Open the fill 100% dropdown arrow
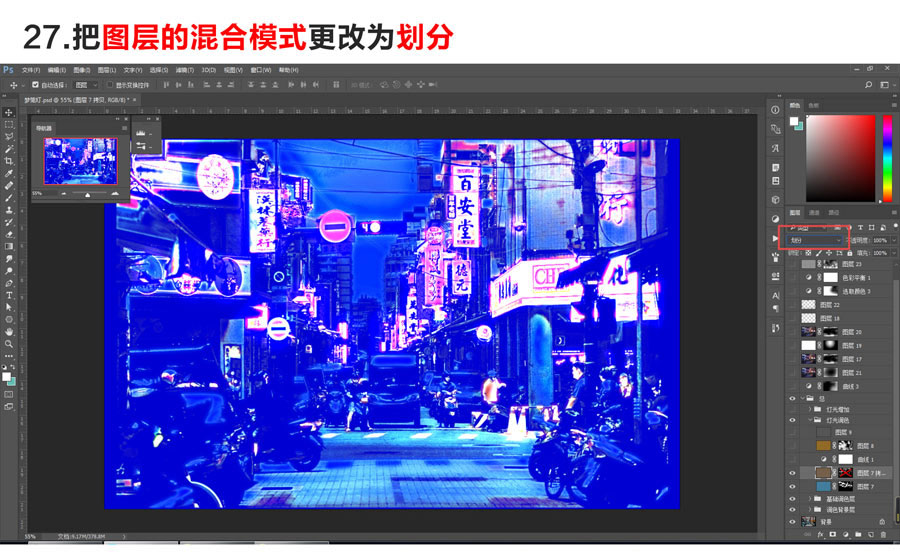The width and height of the screenshot is (900, 555). click(892, 253)
